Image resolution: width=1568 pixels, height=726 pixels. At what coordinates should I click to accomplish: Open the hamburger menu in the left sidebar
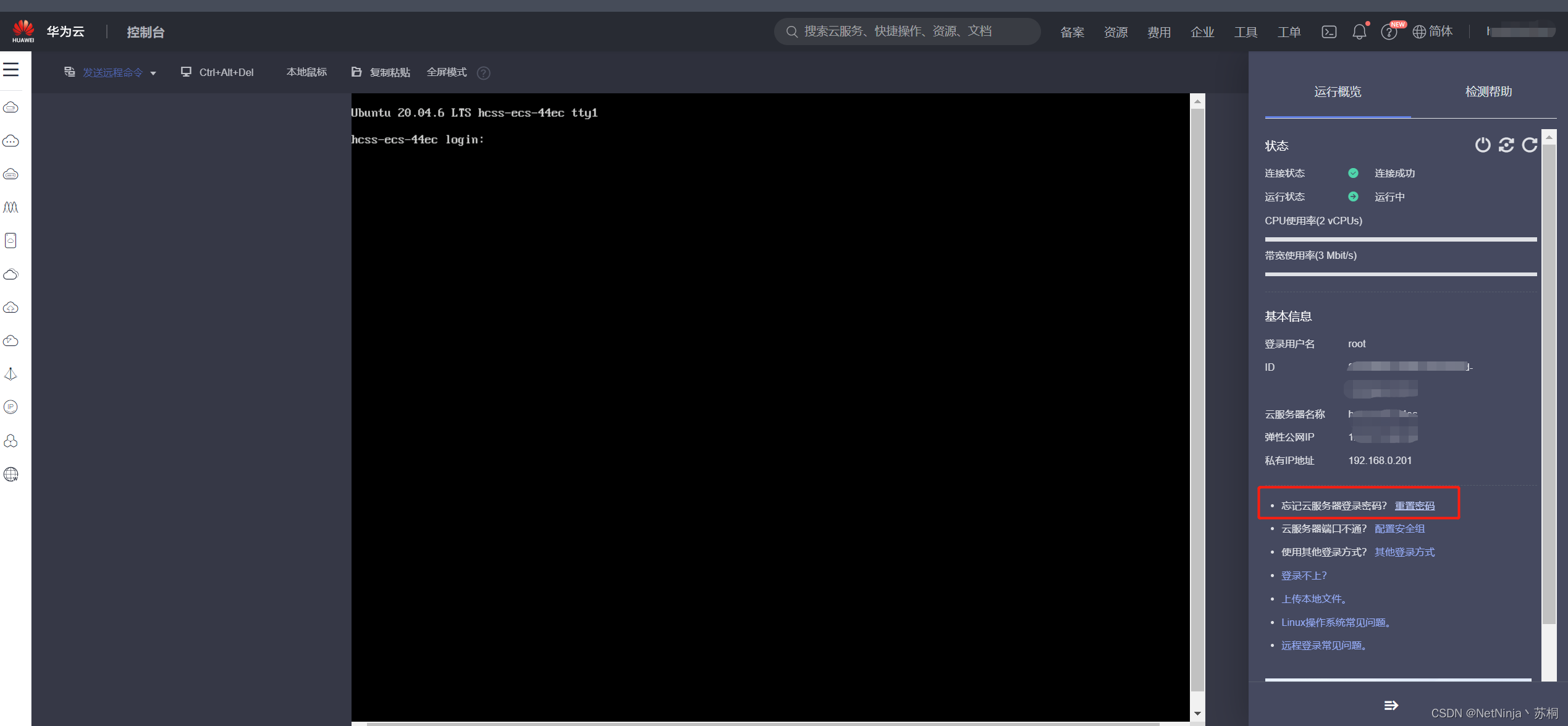[x=11, y=70]
